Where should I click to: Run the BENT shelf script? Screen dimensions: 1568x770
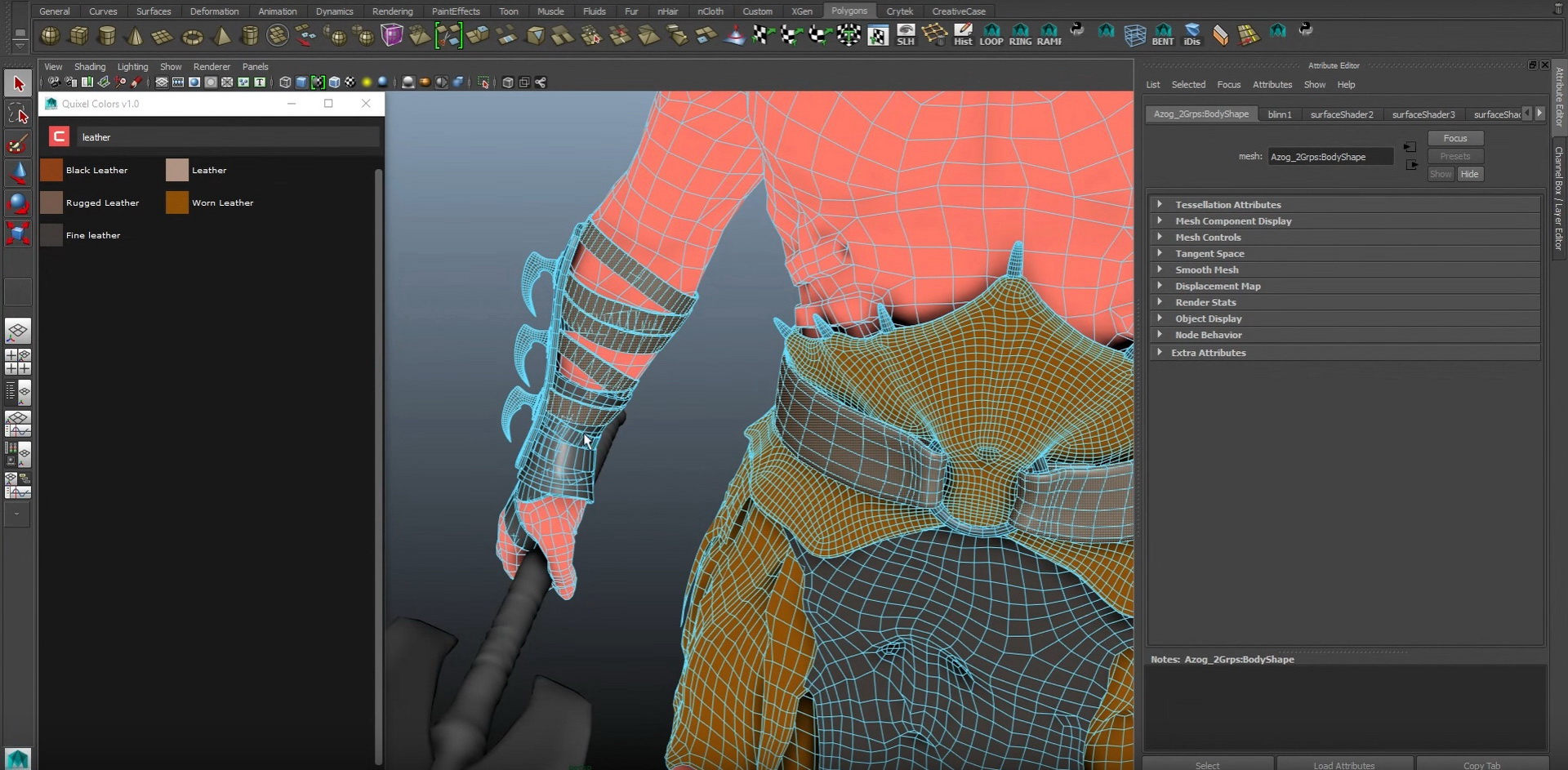pyautogui.click(x=1163, y=35)
